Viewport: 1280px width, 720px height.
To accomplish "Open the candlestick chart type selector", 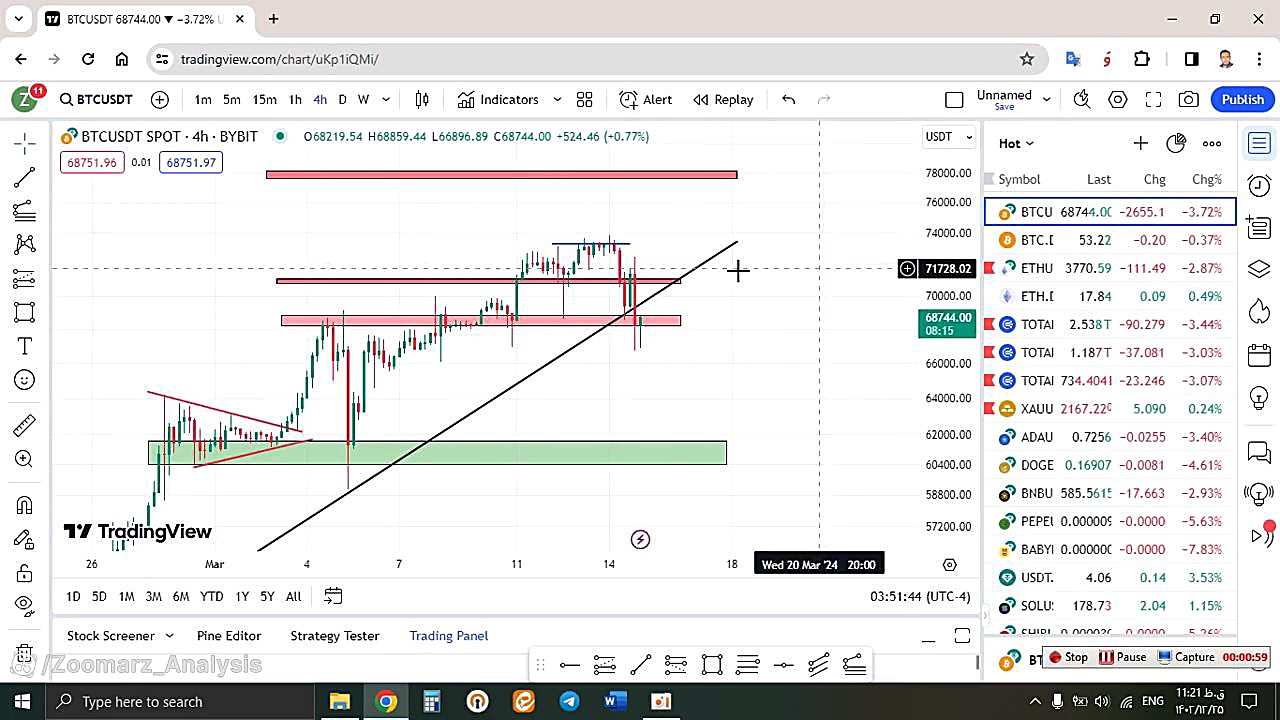I will pyautogui.click(x=422, y=99).
